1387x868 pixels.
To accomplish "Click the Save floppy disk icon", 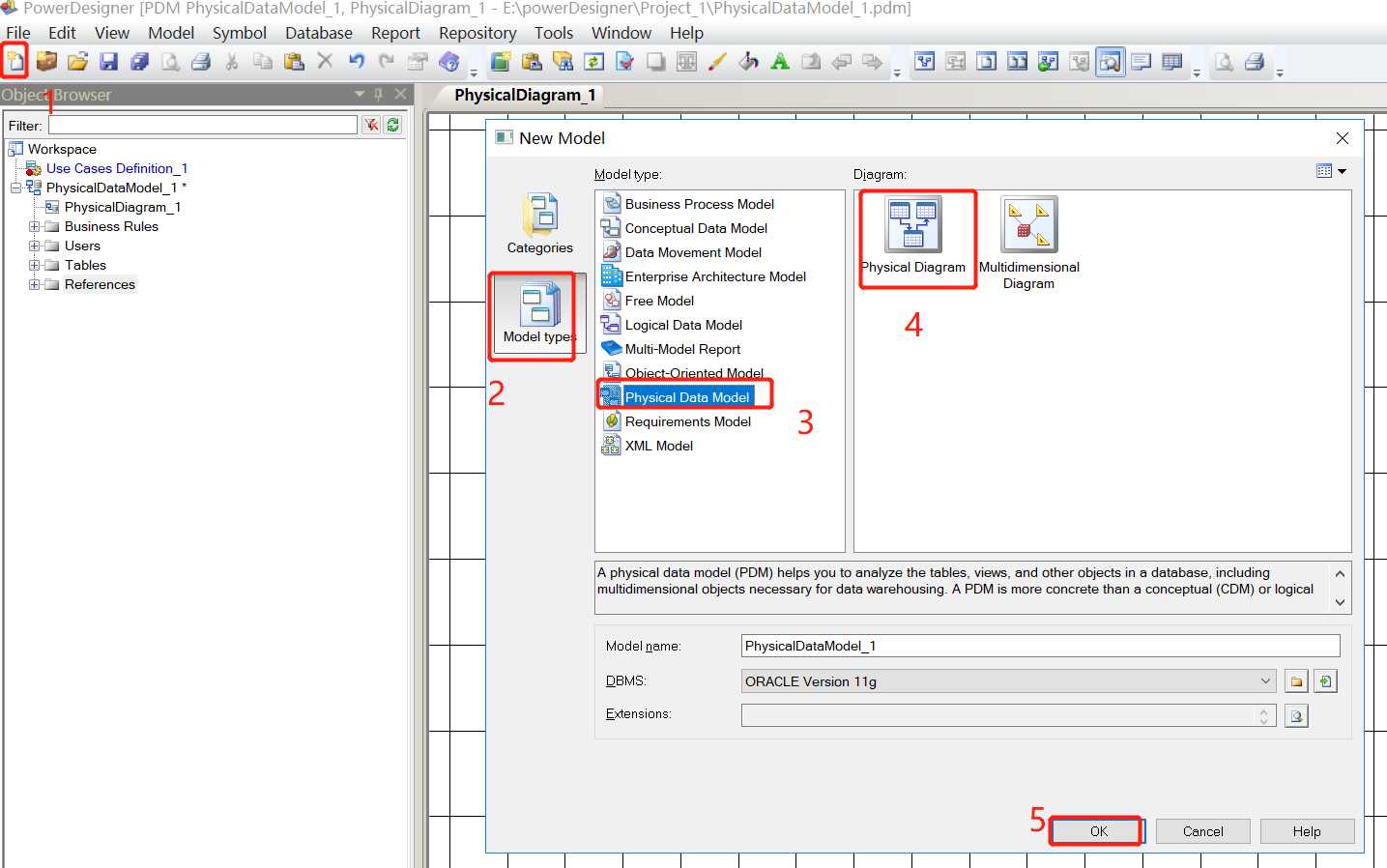I will [108, 62].
